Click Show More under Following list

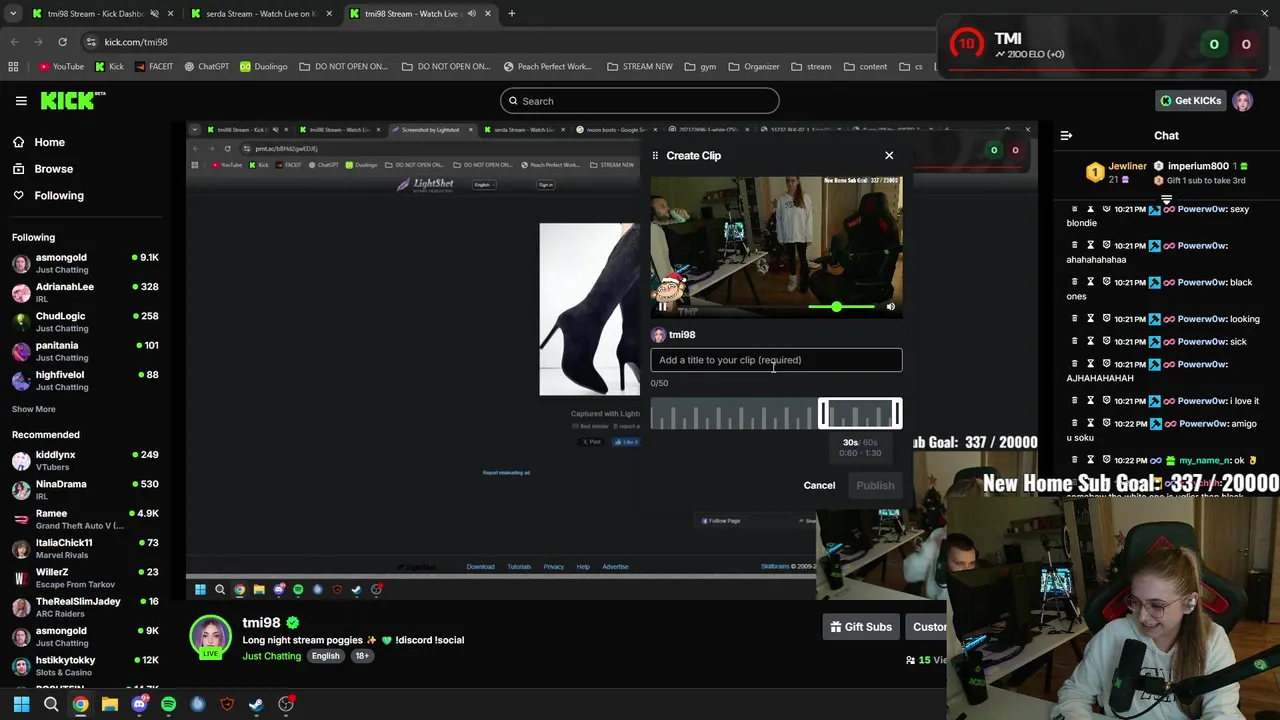pos(33,409)
